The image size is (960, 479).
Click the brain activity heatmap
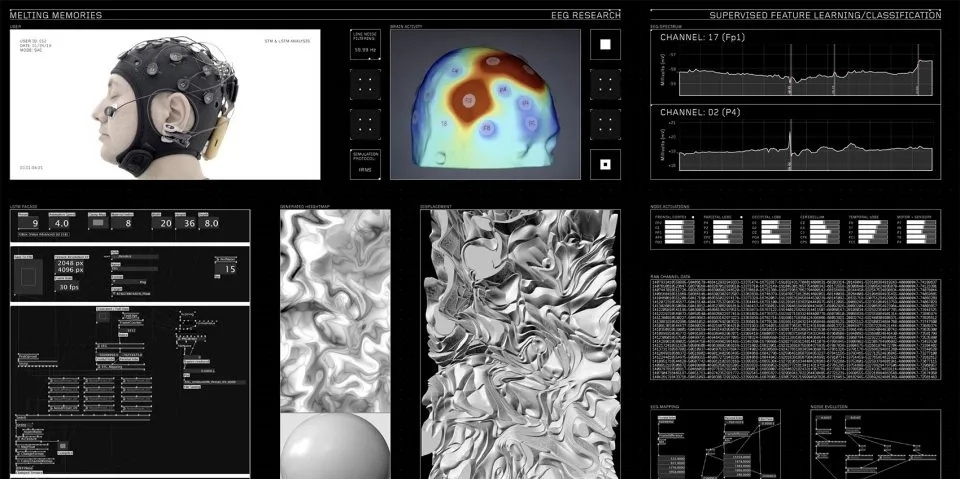tap(485, 104)
